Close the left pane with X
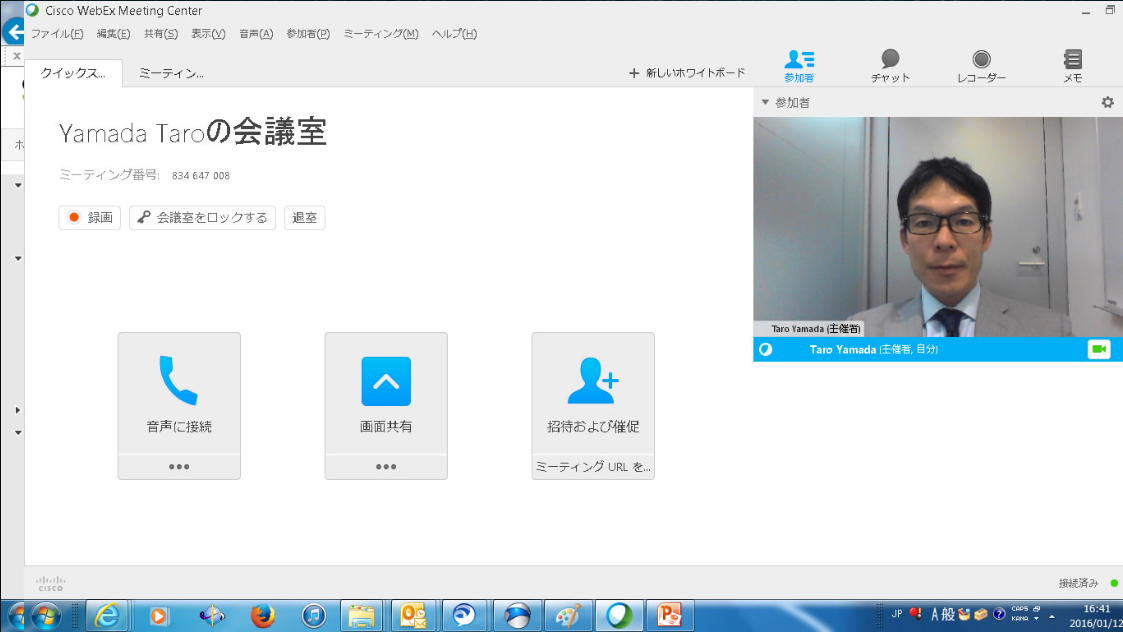Screen dimensions: 1123x632 pos(16,56)
